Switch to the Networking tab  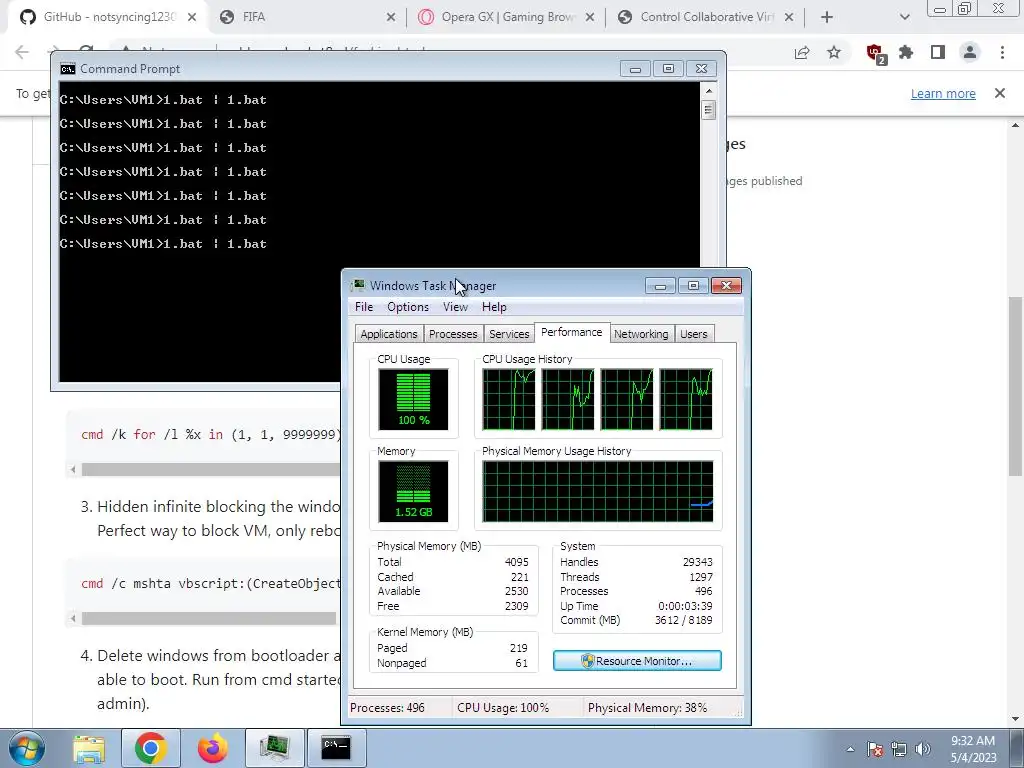coord(641,334)
